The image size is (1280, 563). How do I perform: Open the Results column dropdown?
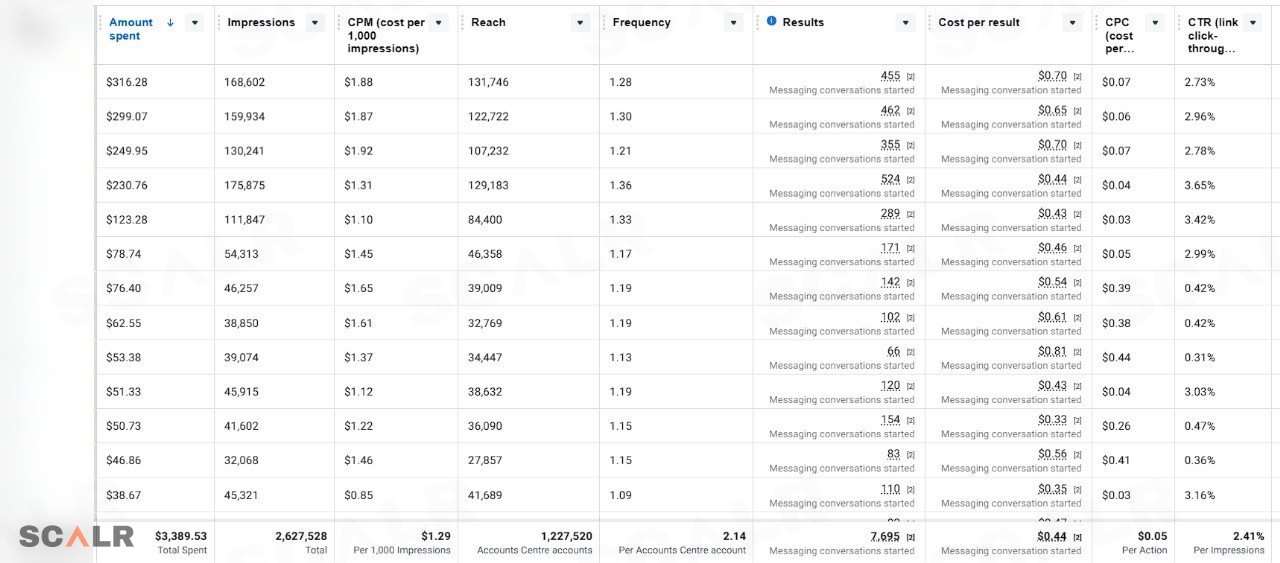click(x=906, y=22)
